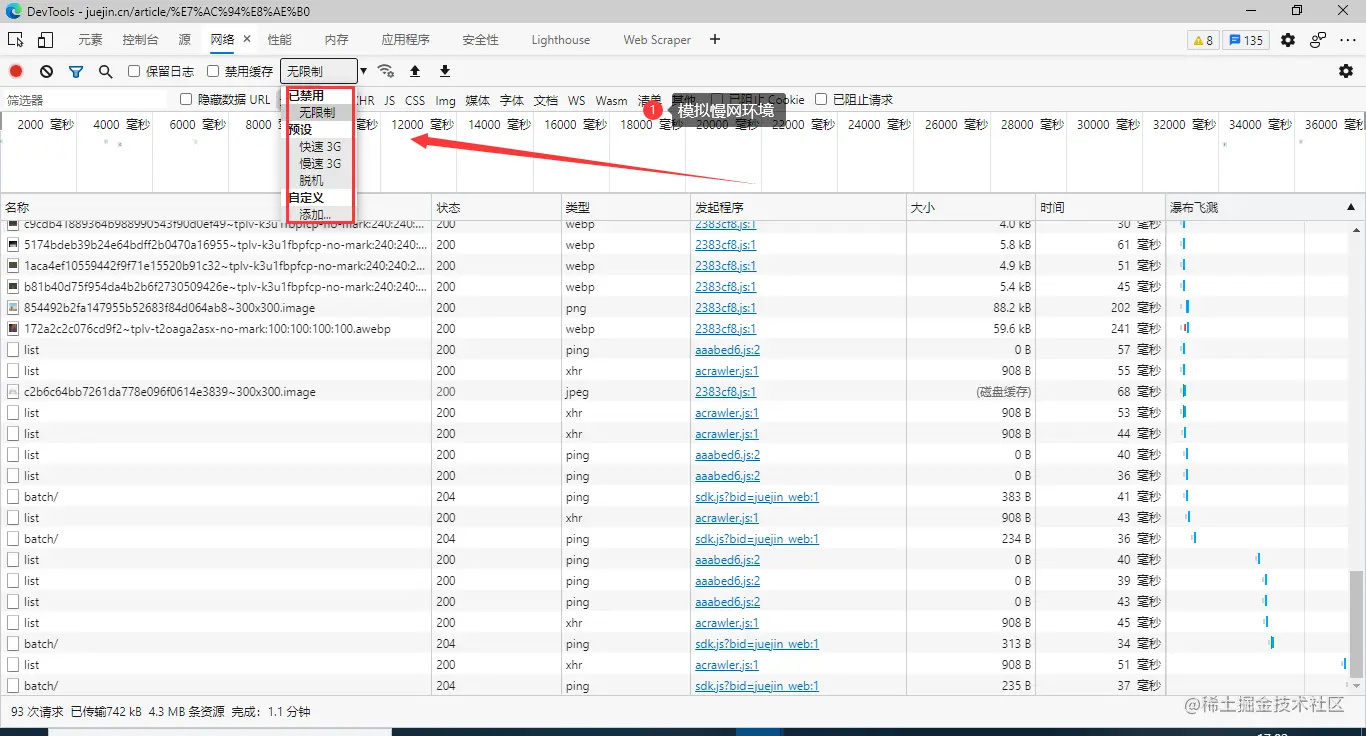Open the 应用程序 tab
This screenshot has width=1366, height=736.
pyautogui.click(x=405, y=40)
